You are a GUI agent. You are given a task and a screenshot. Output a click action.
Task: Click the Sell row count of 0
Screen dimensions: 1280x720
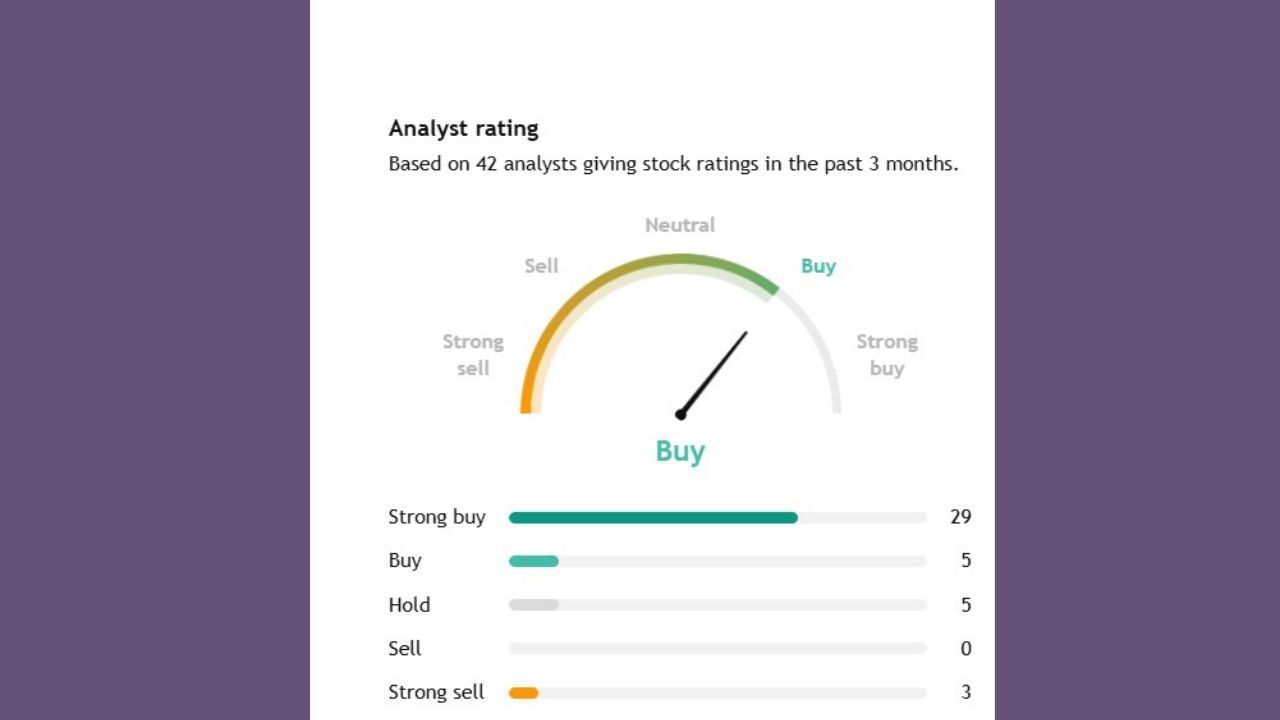pos(965,649)
